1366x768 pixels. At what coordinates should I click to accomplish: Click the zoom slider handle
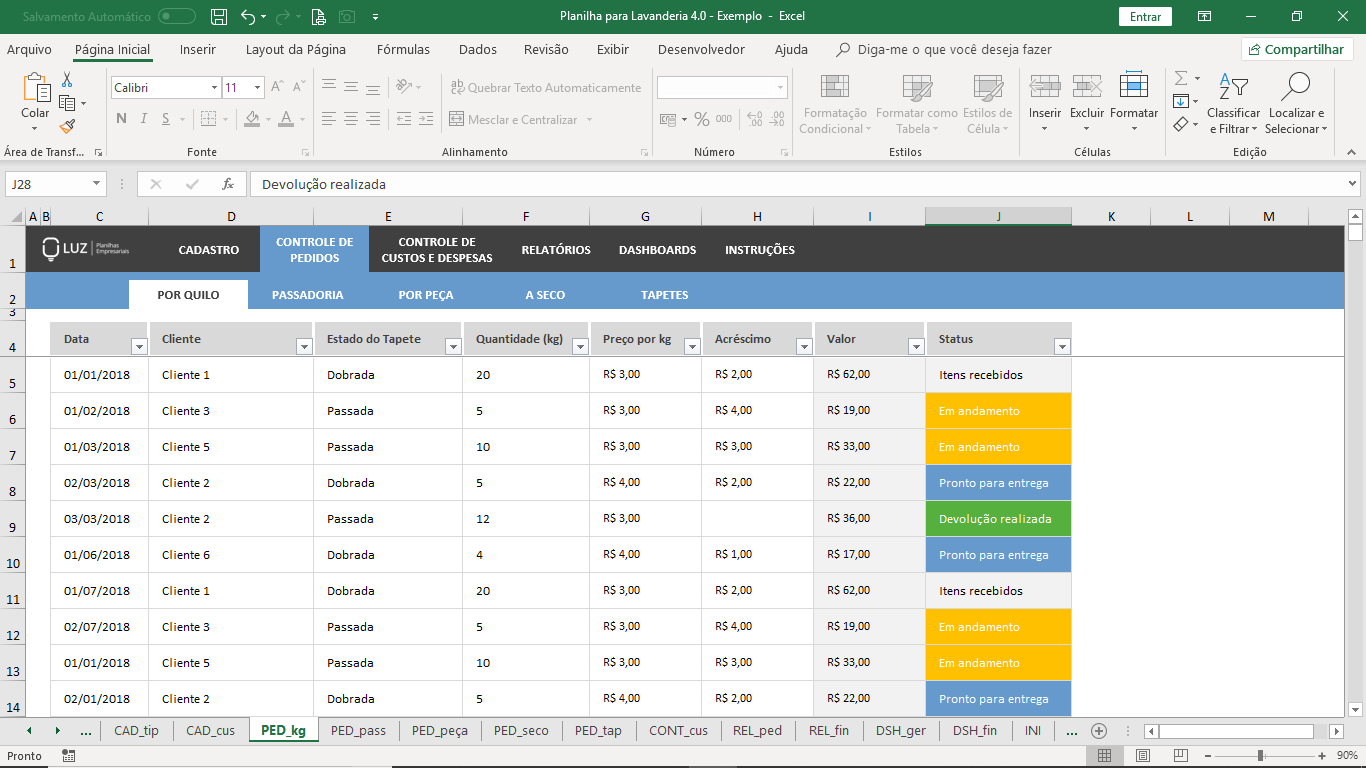1260,756
